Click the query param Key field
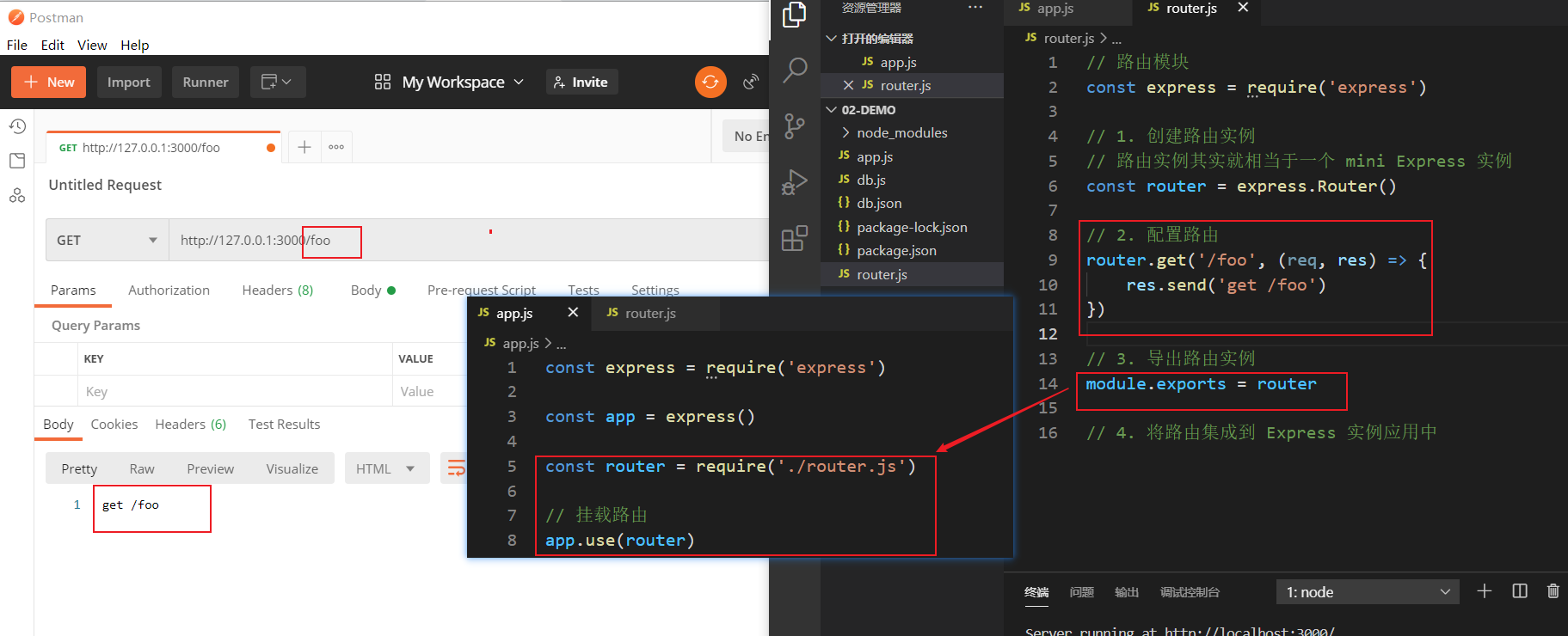The image size is (1568, 636). 235,391
